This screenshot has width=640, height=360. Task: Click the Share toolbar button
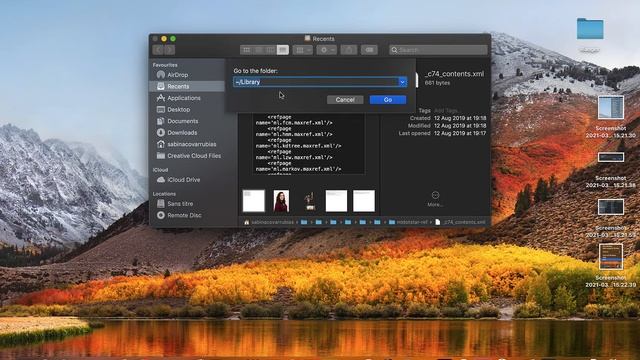click(x=349, y=50)
